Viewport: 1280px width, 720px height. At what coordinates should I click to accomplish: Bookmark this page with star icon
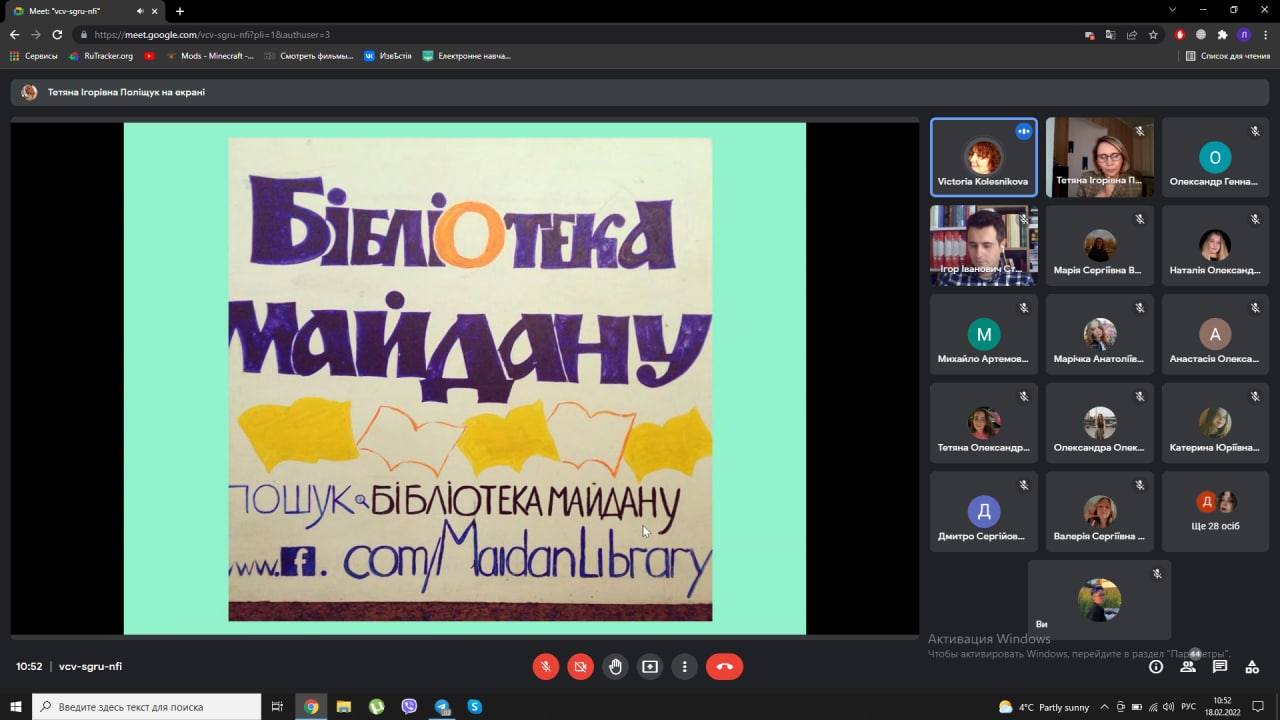click(1153, 34)
